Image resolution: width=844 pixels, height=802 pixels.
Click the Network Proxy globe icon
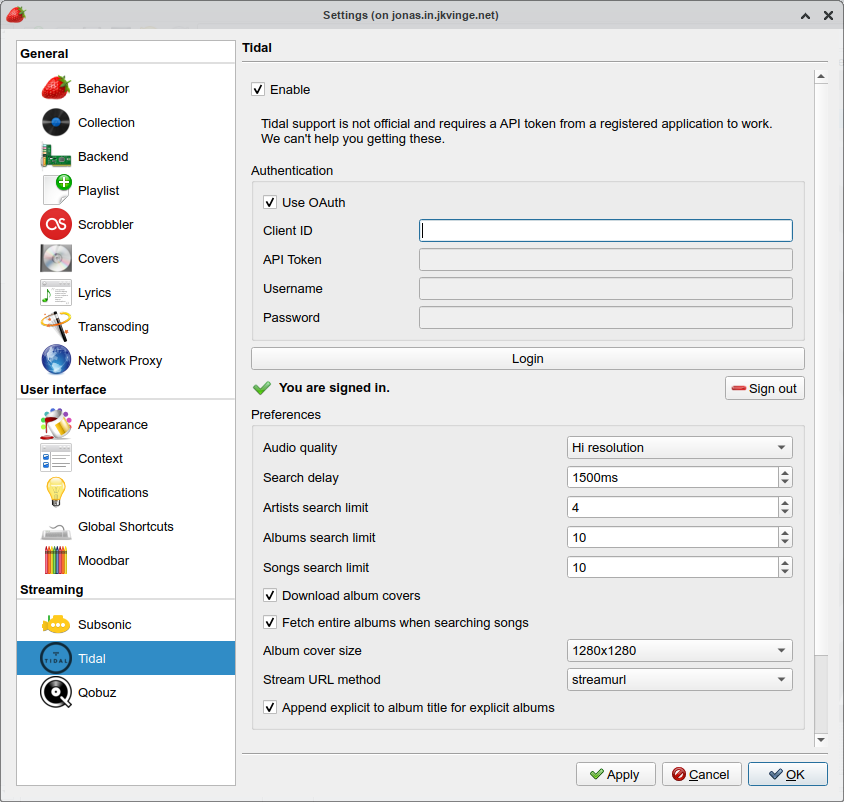(x=56, y=360)
